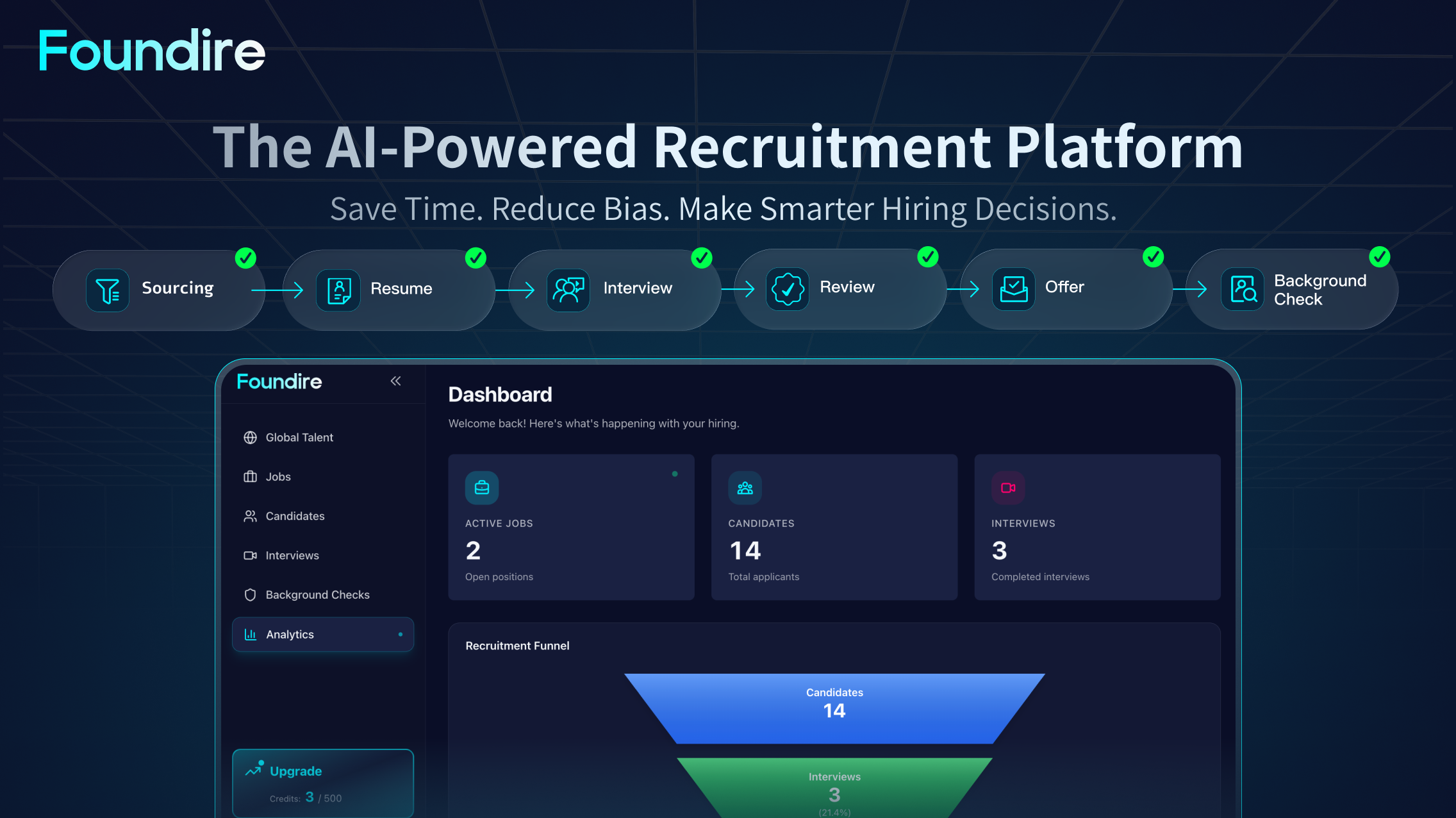The width and height of the screenshot is (1456, 818).
Task: Click the Interviews video camera icon on dashboard card
Action: tap(1007, 488)
